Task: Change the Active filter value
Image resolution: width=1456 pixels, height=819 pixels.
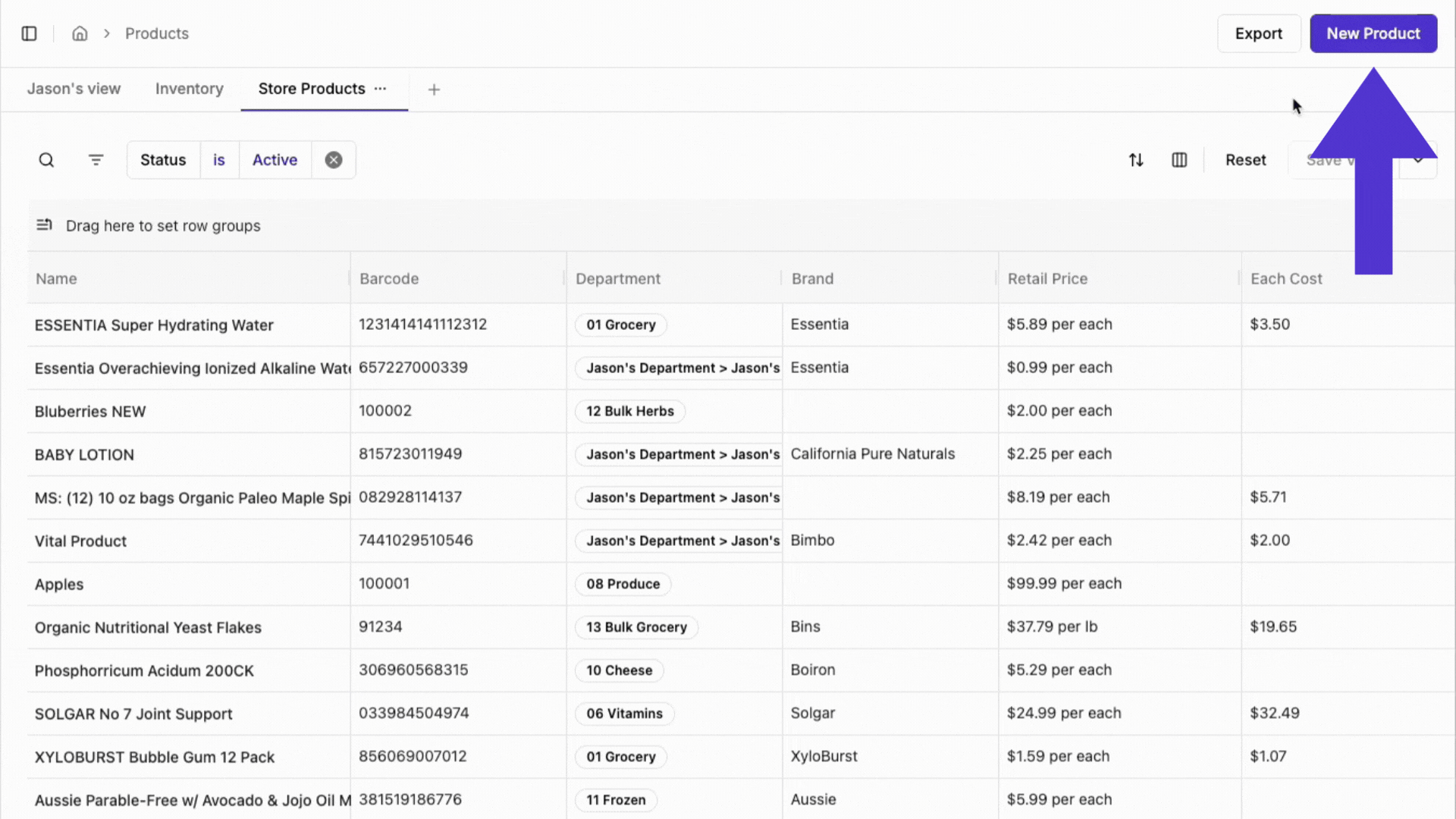Action: pyautogui.click(x=275, y=160)
